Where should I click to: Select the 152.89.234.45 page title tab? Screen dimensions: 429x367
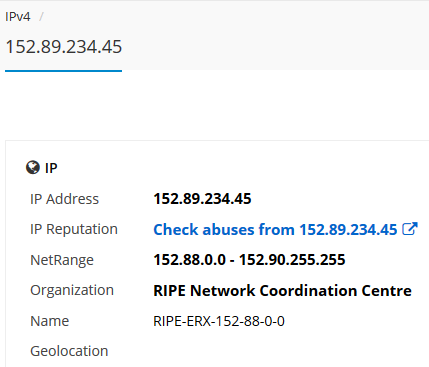coord(64,47)
